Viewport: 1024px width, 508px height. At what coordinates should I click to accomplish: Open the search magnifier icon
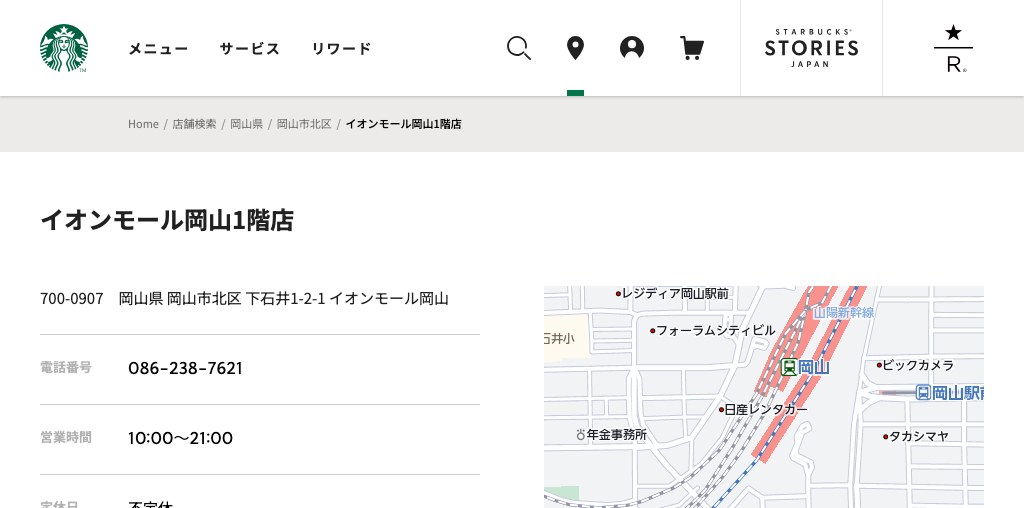pos(519,48)
